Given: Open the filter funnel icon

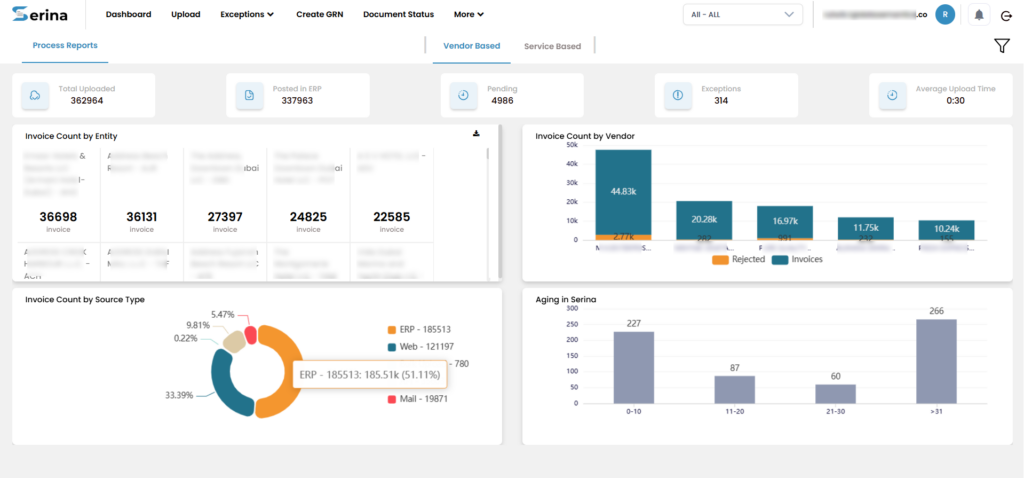Looking at the screenshot, I should (1002, 45).
